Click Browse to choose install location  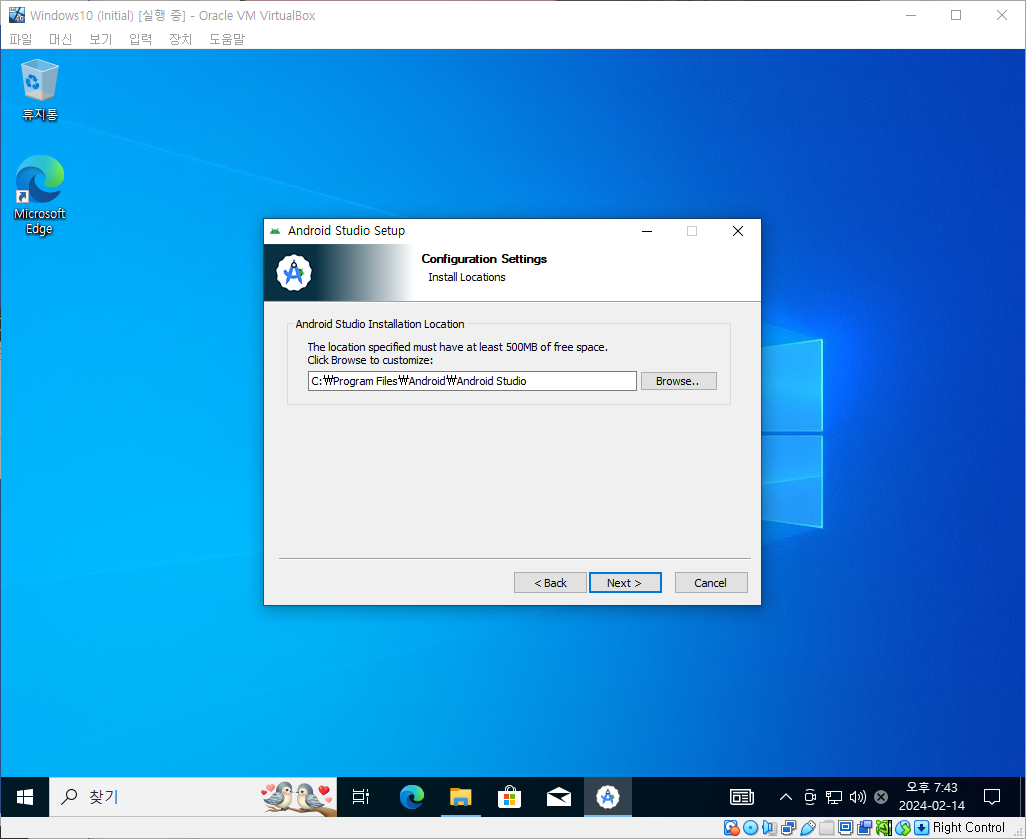click(679, 381)
